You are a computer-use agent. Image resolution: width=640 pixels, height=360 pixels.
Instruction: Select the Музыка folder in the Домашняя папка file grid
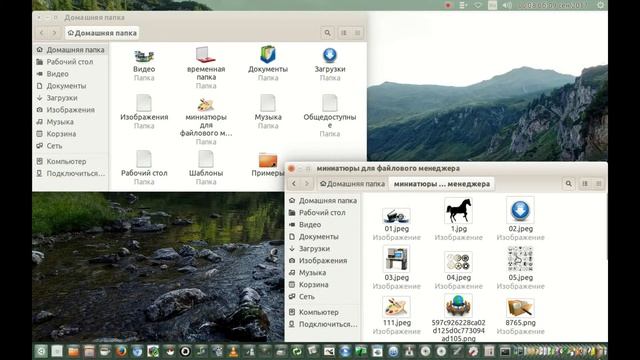pyautogui.click(x=268, y=103)
